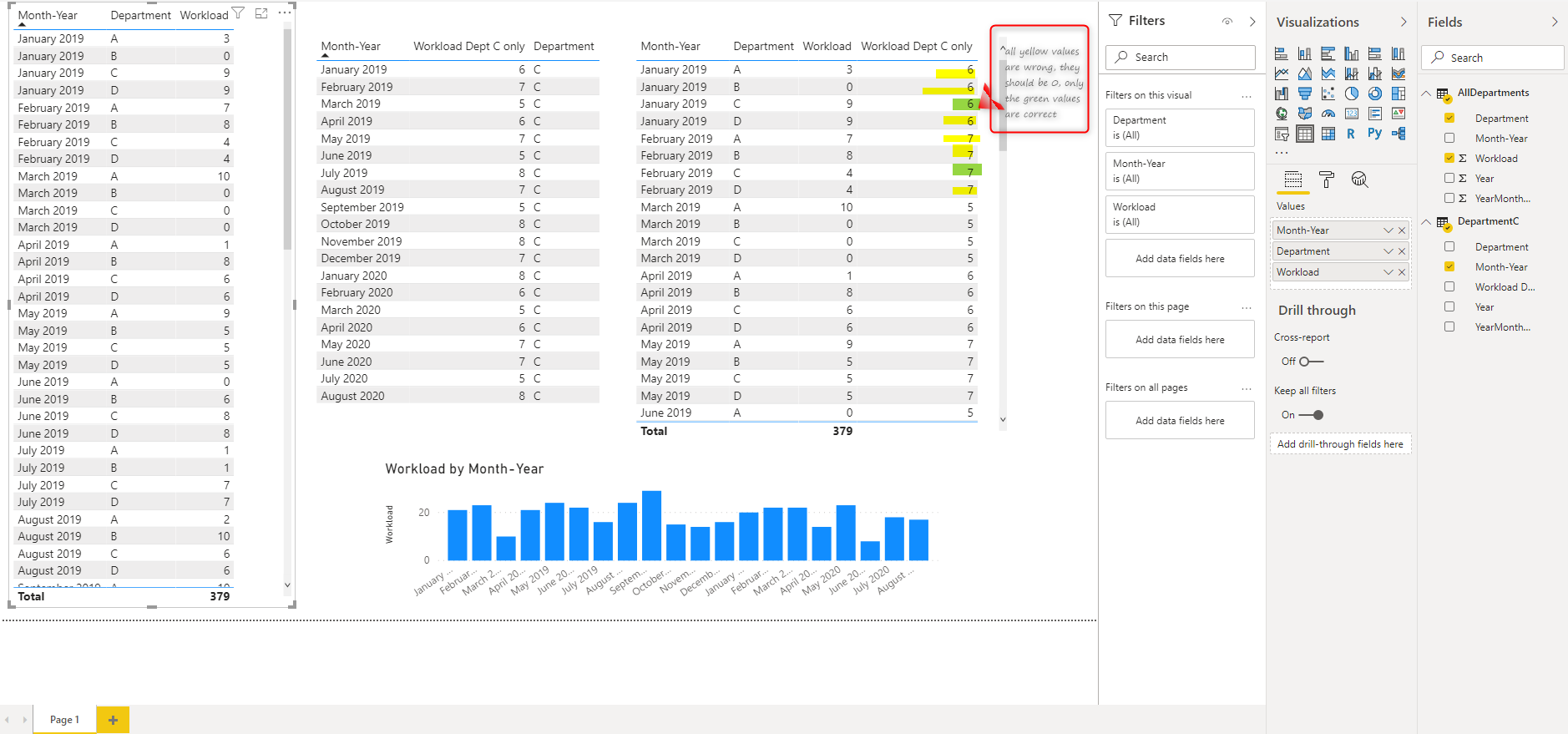Search in the Fields pane

pos(1492,58)
